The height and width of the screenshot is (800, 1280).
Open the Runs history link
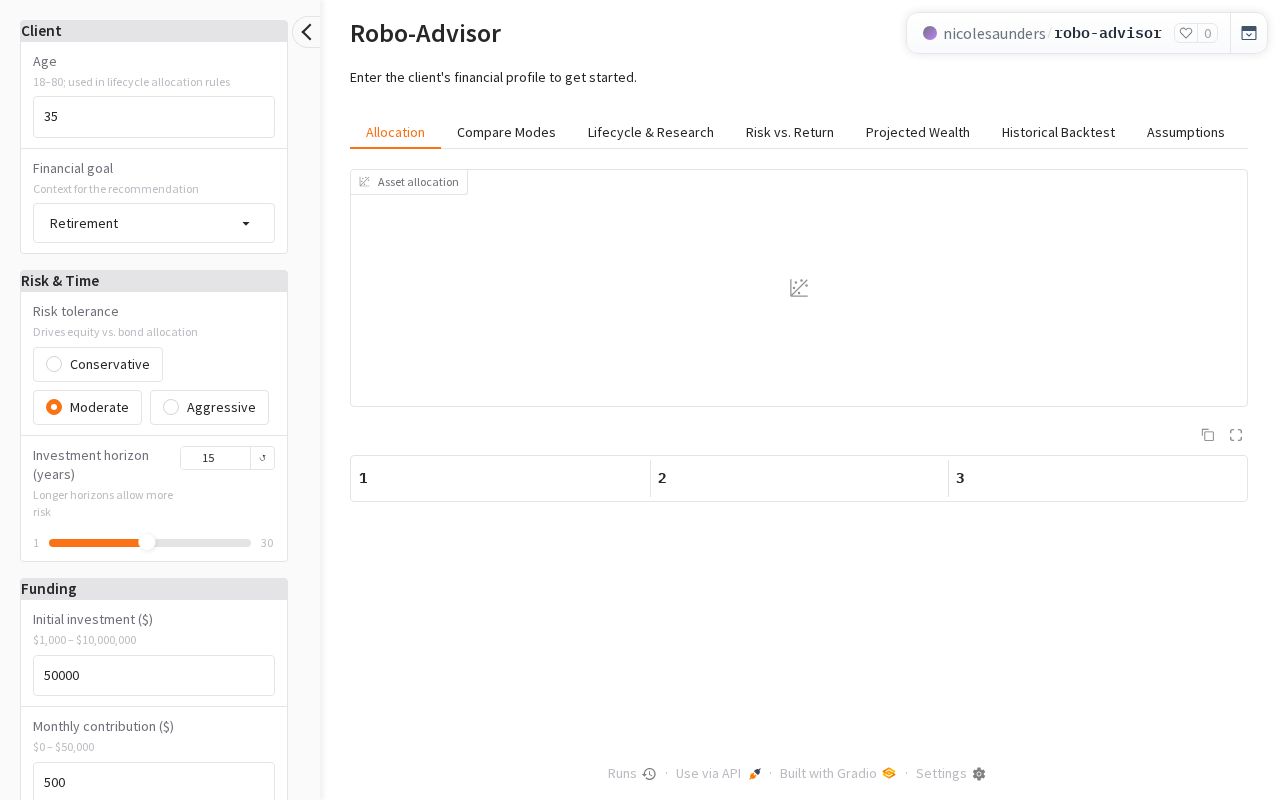[x=632, y=774]
